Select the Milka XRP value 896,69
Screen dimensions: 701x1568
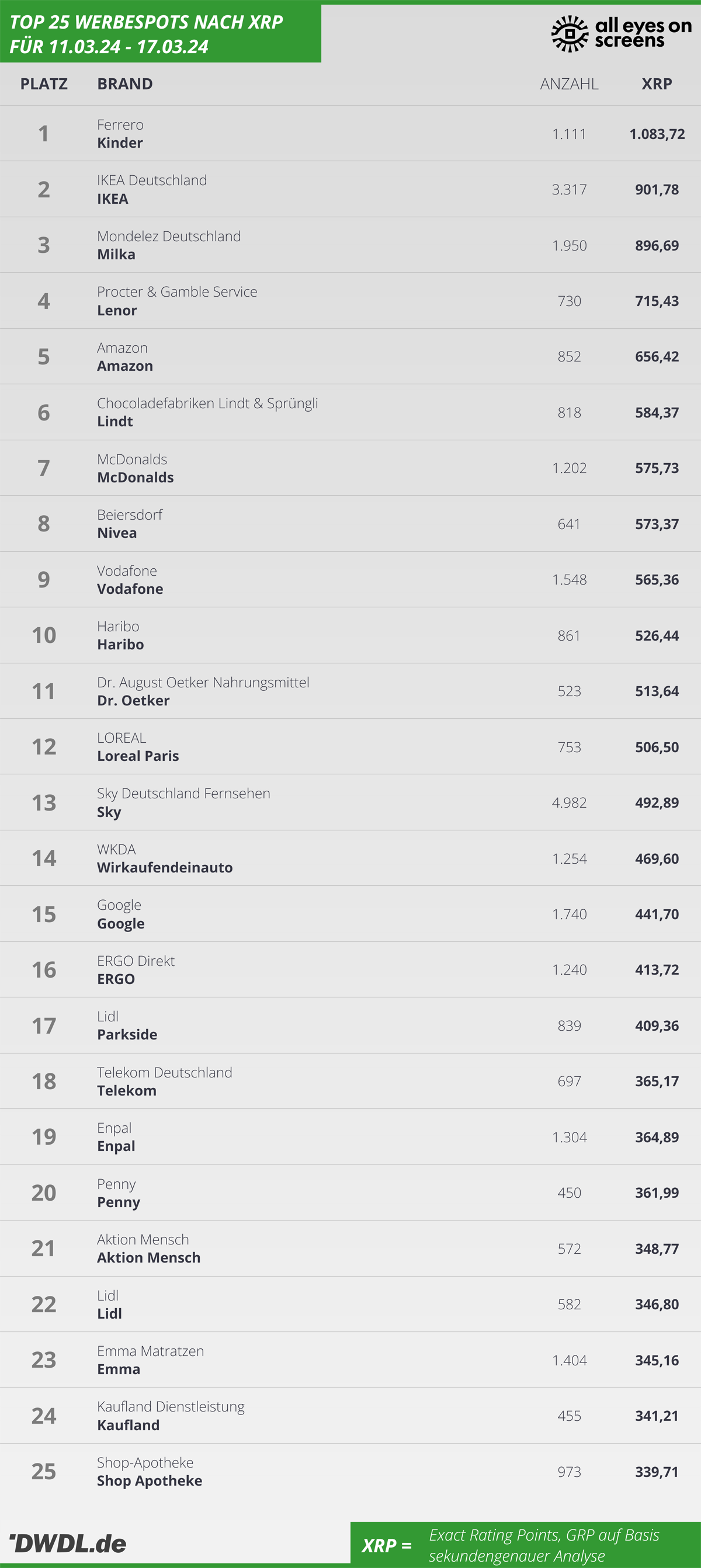[x=657, y=245]
